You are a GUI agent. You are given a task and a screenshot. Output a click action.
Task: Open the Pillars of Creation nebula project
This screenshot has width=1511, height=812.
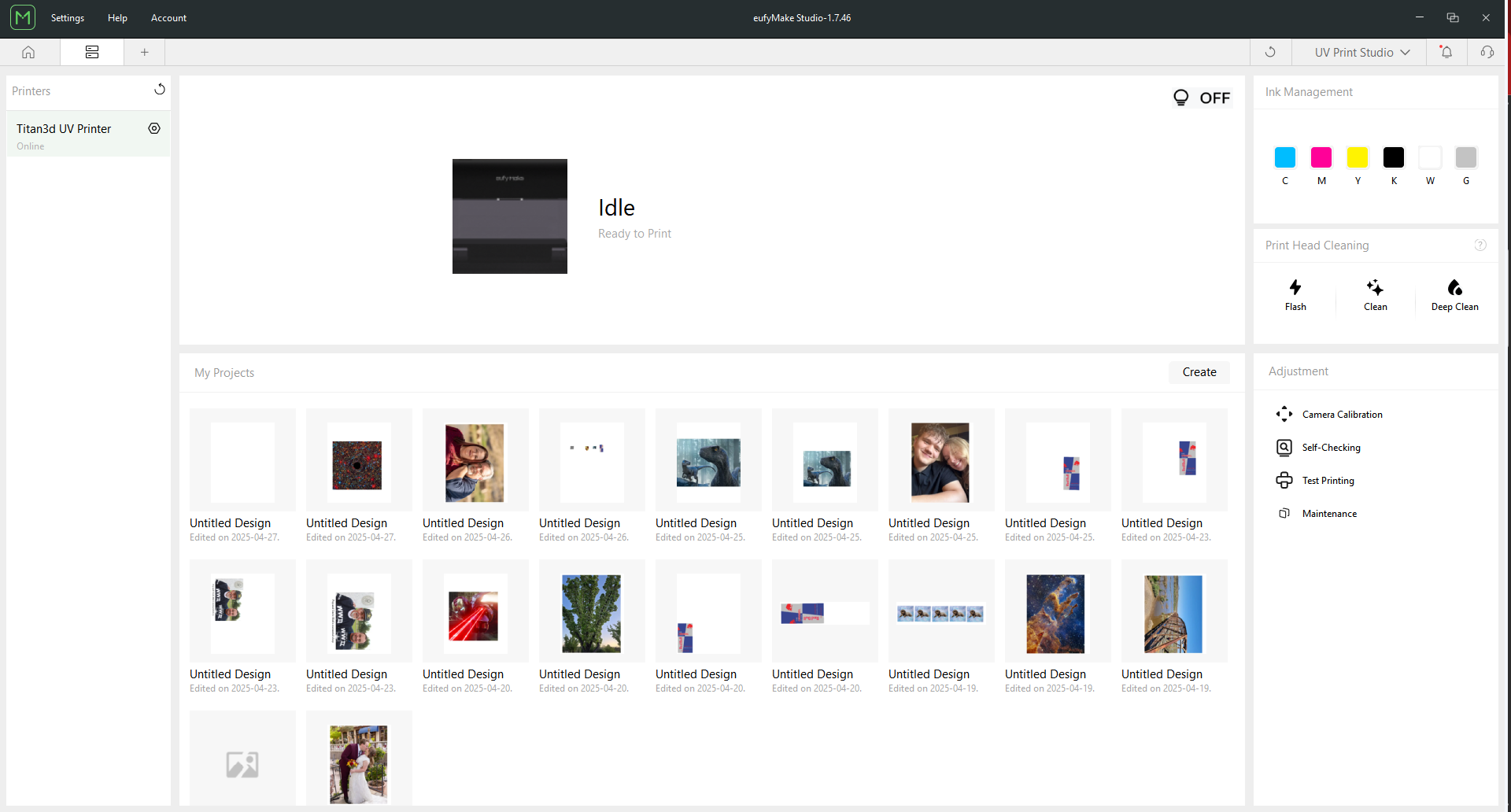(x=1056, y=614)
